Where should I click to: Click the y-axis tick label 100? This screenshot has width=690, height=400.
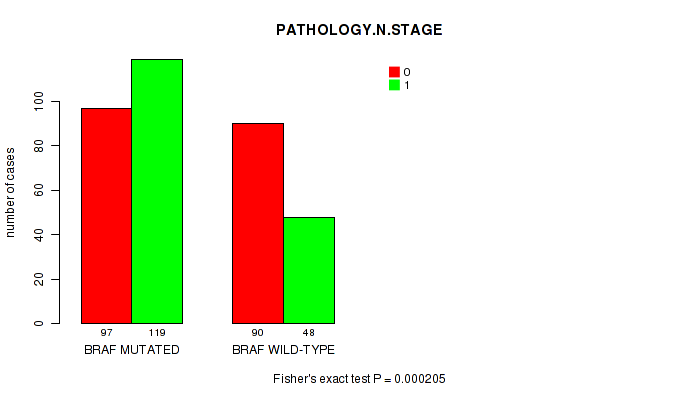[x=39, y=101]
